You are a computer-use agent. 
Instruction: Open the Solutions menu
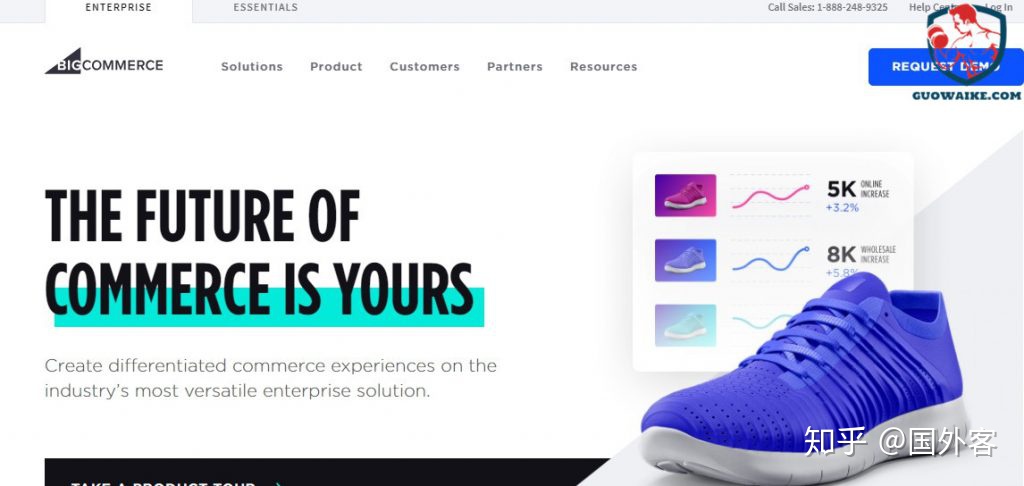click(x=251, y=67)
